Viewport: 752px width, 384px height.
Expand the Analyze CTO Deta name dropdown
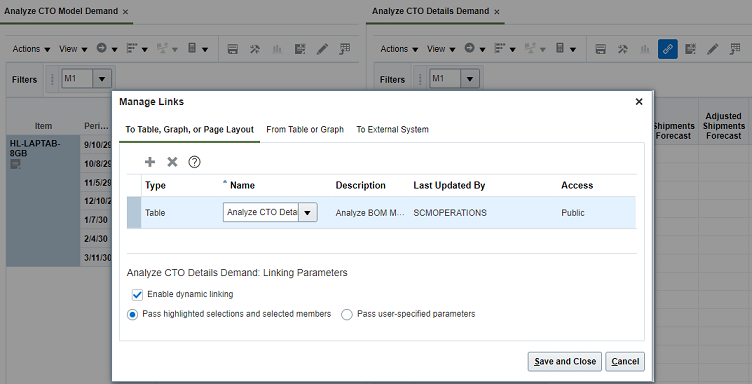click(x=307, y=212)
